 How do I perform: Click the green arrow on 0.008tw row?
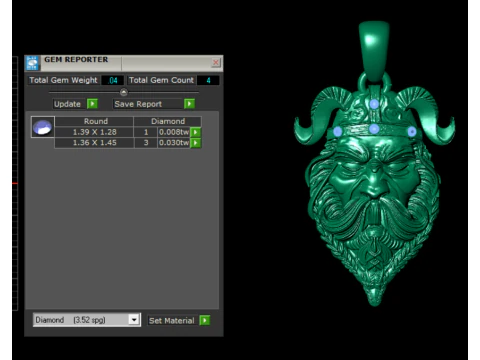pyautogui.click(x=196, y=132)
